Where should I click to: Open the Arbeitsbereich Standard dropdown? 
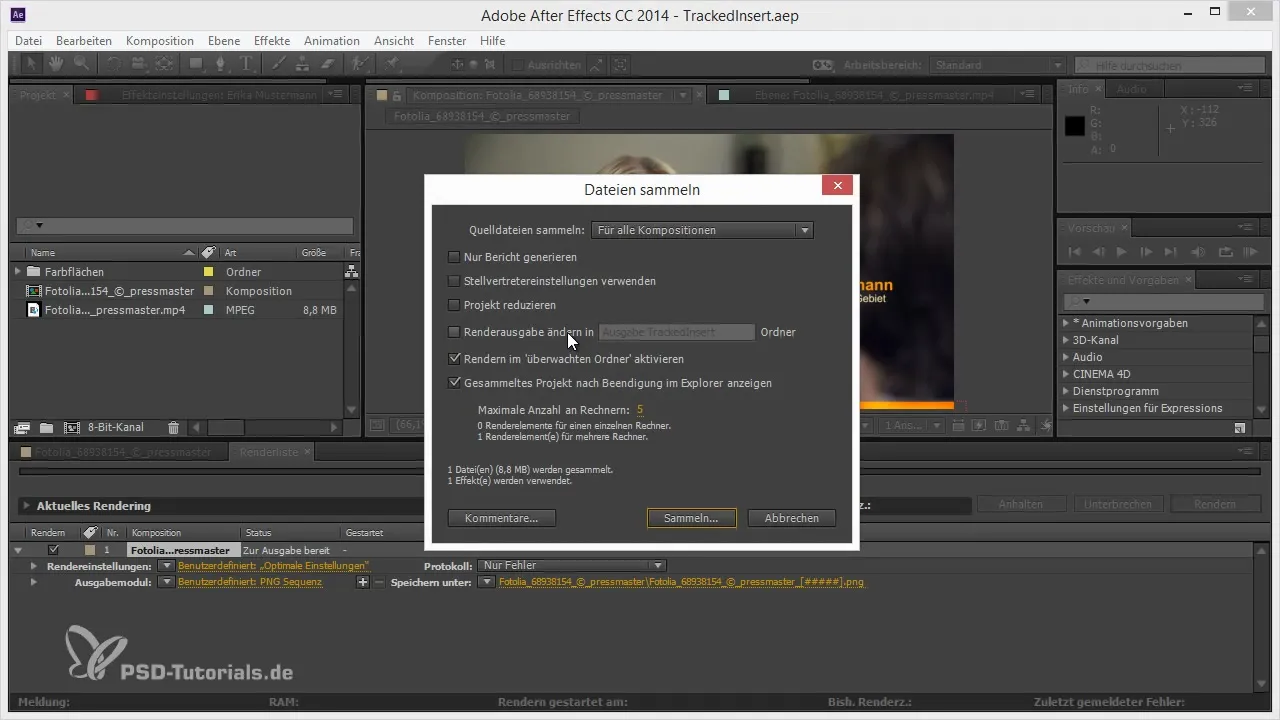(997, 65)
